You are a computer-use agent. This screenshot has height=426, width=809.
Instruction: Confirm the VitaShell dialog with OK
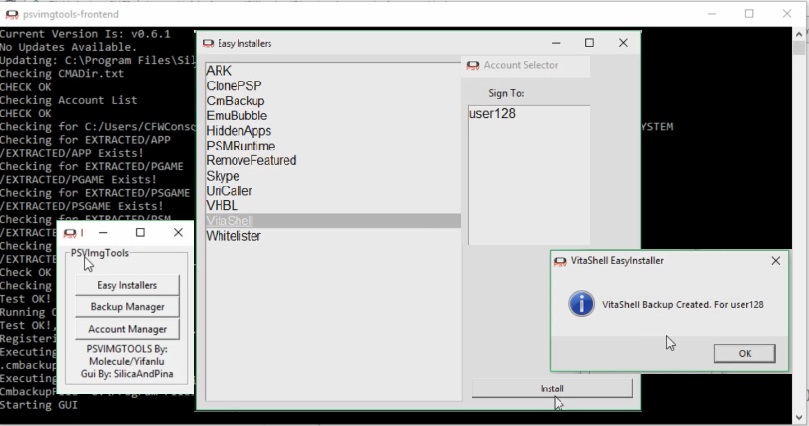(x=745, y=353)
